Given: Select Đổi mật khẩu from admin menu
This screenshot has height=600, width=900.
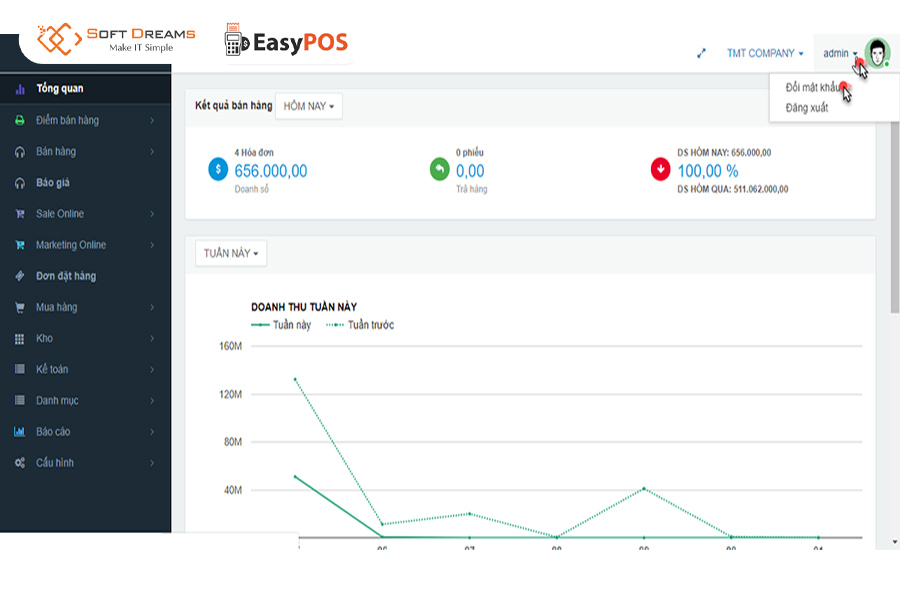Looking at the screenshot, I should point(814,88).
